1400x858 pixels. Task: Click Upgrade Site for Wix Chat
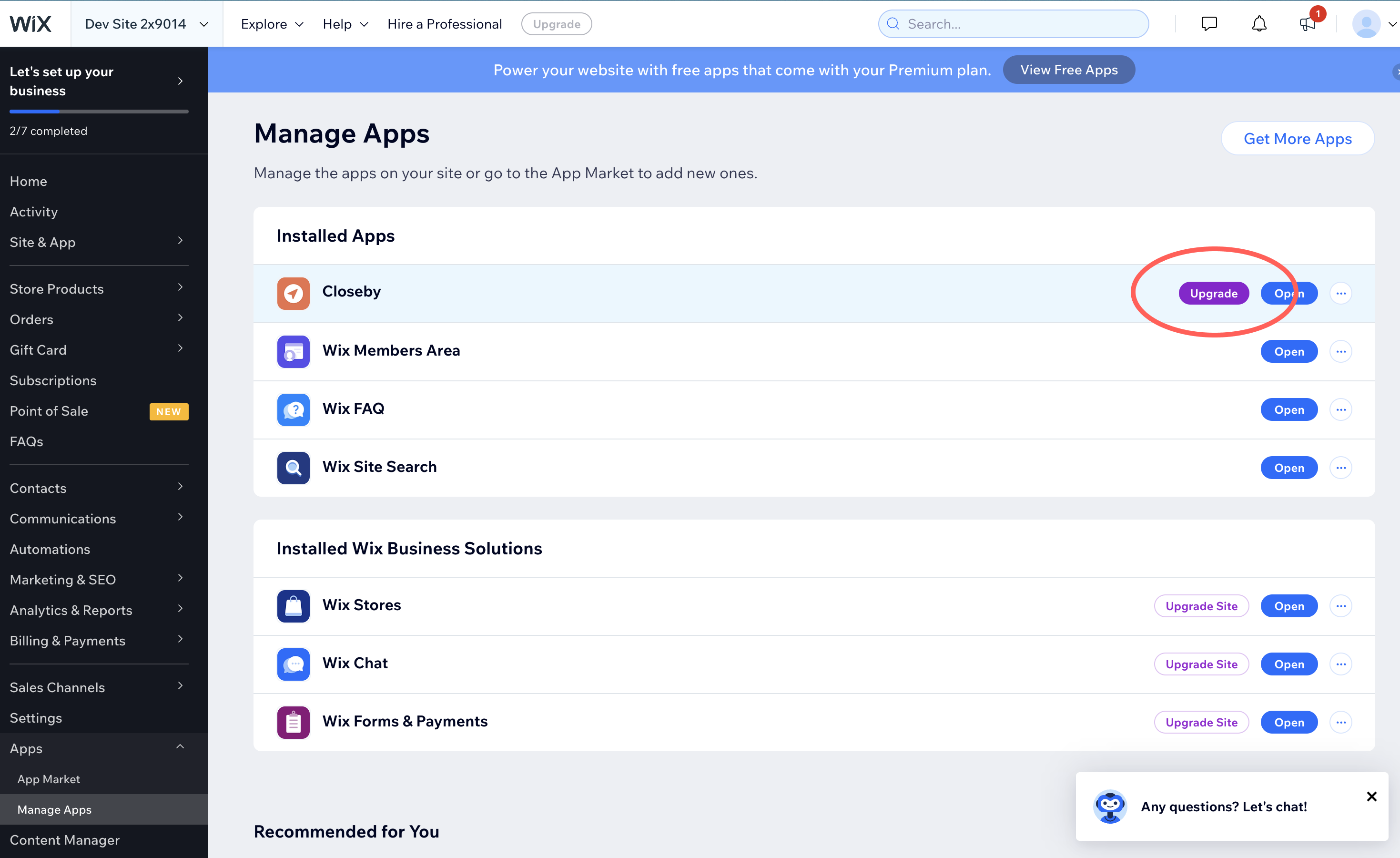(x=1201, y=664)
